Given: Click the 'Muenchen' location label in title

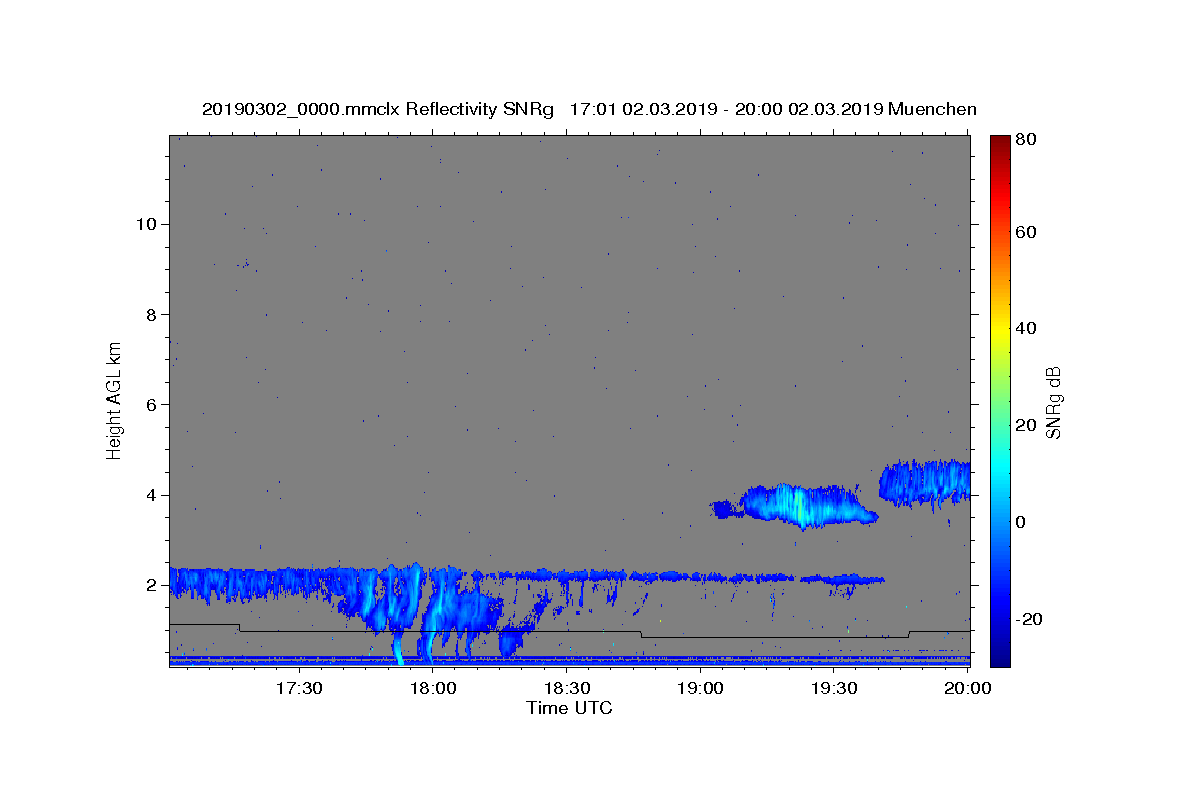Looking at the screenshot, I should coord(932,109).
